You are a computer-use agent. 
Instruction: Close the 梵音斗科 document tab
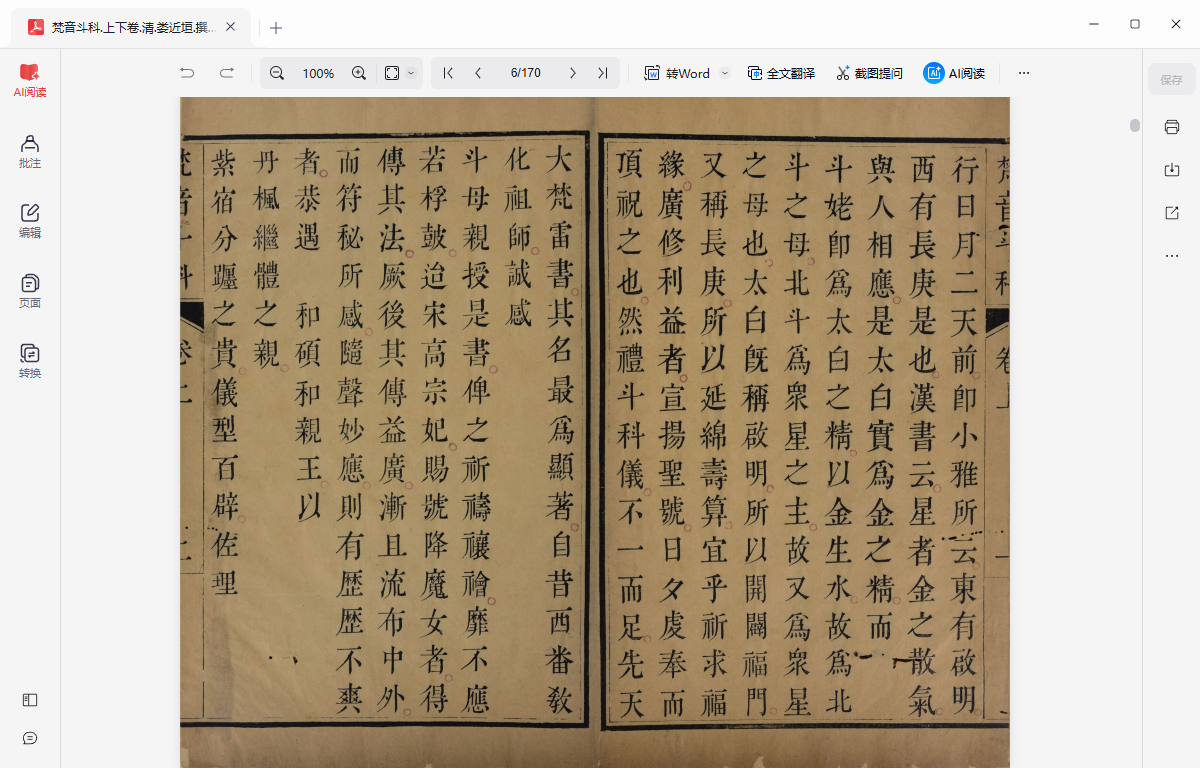pos(231,27)
